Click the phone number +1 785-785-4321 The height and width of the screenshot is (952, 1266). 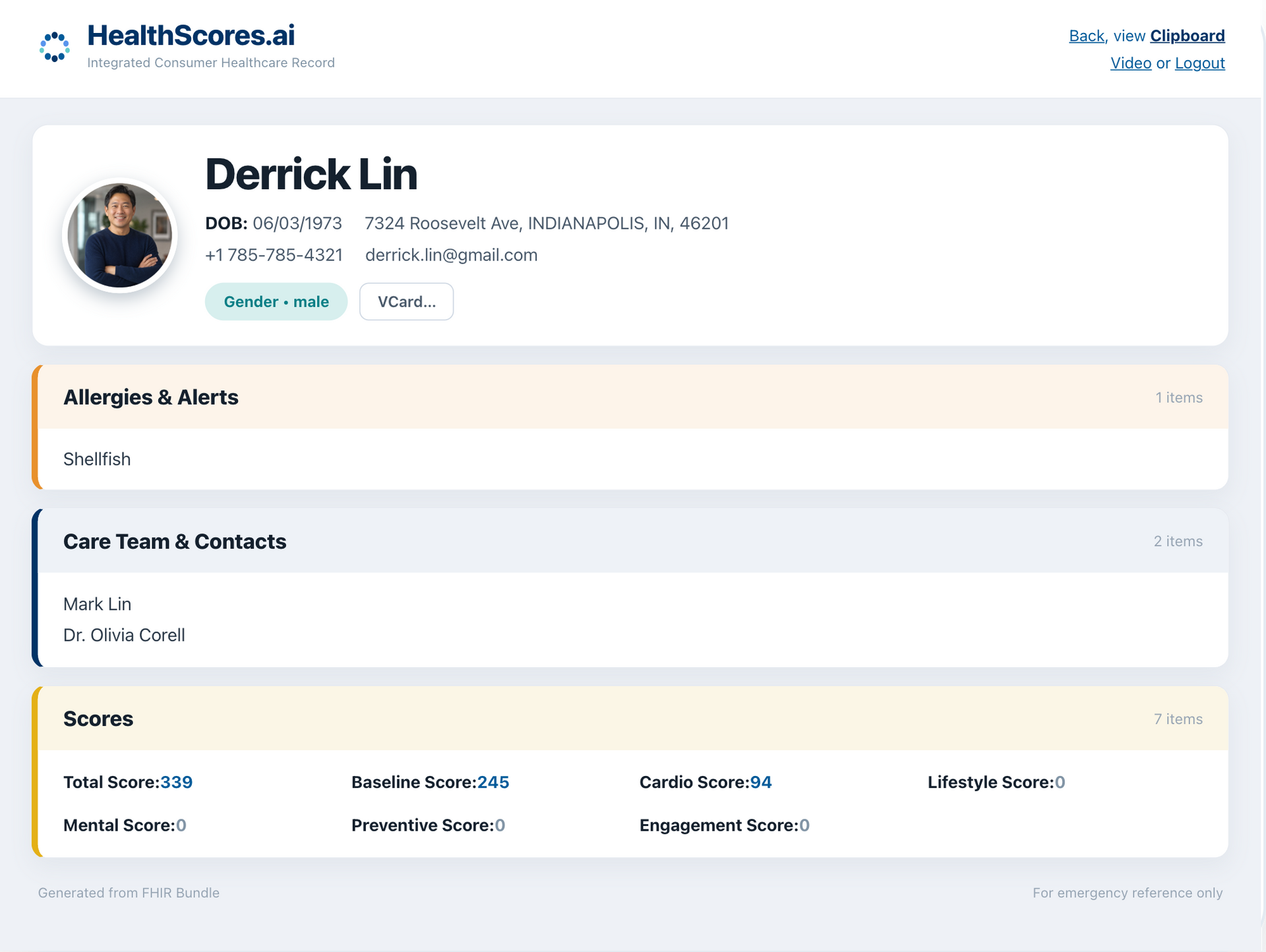(x=274, y=255)
